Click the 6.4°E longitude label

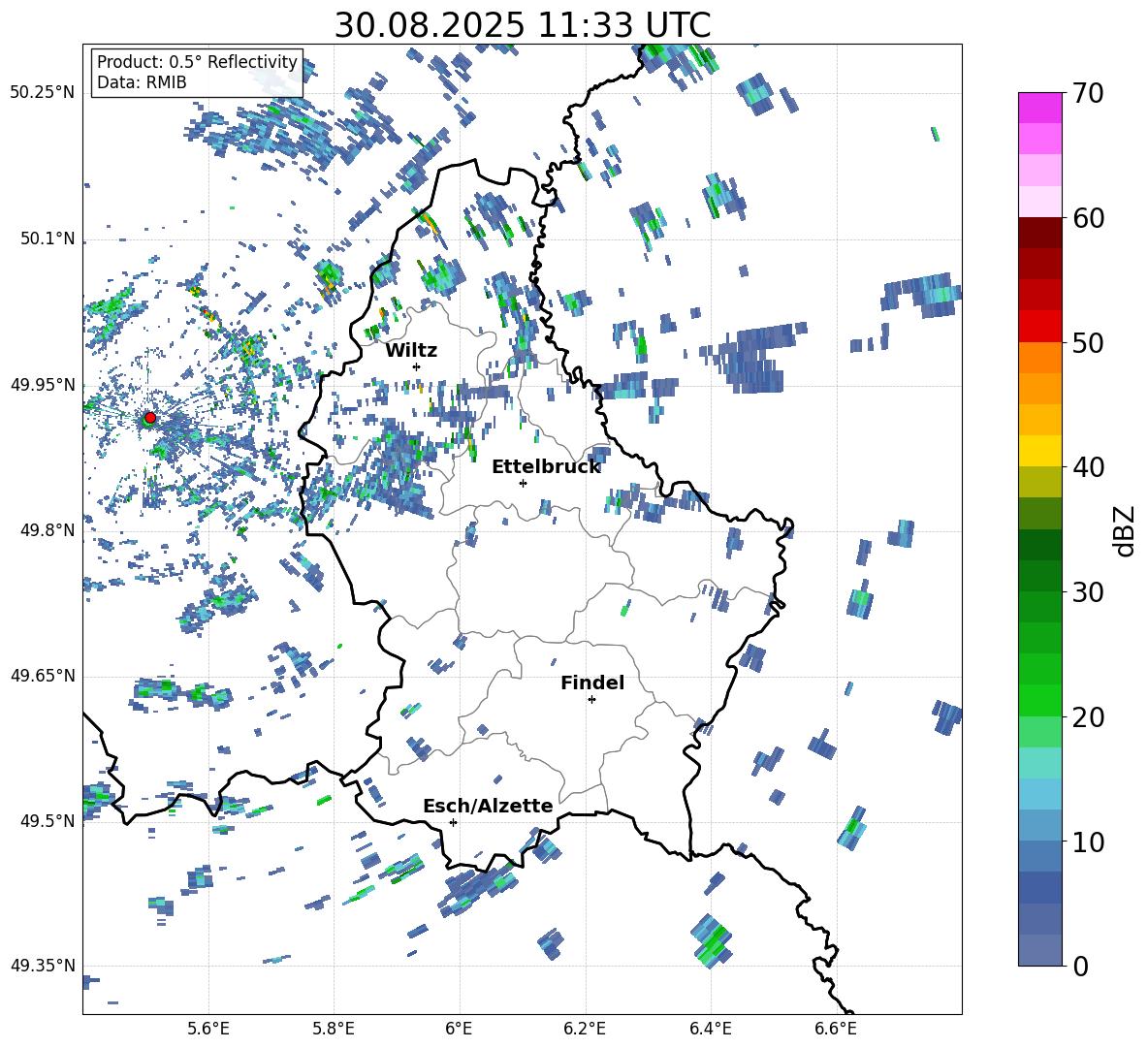(x=710, y=1029)
